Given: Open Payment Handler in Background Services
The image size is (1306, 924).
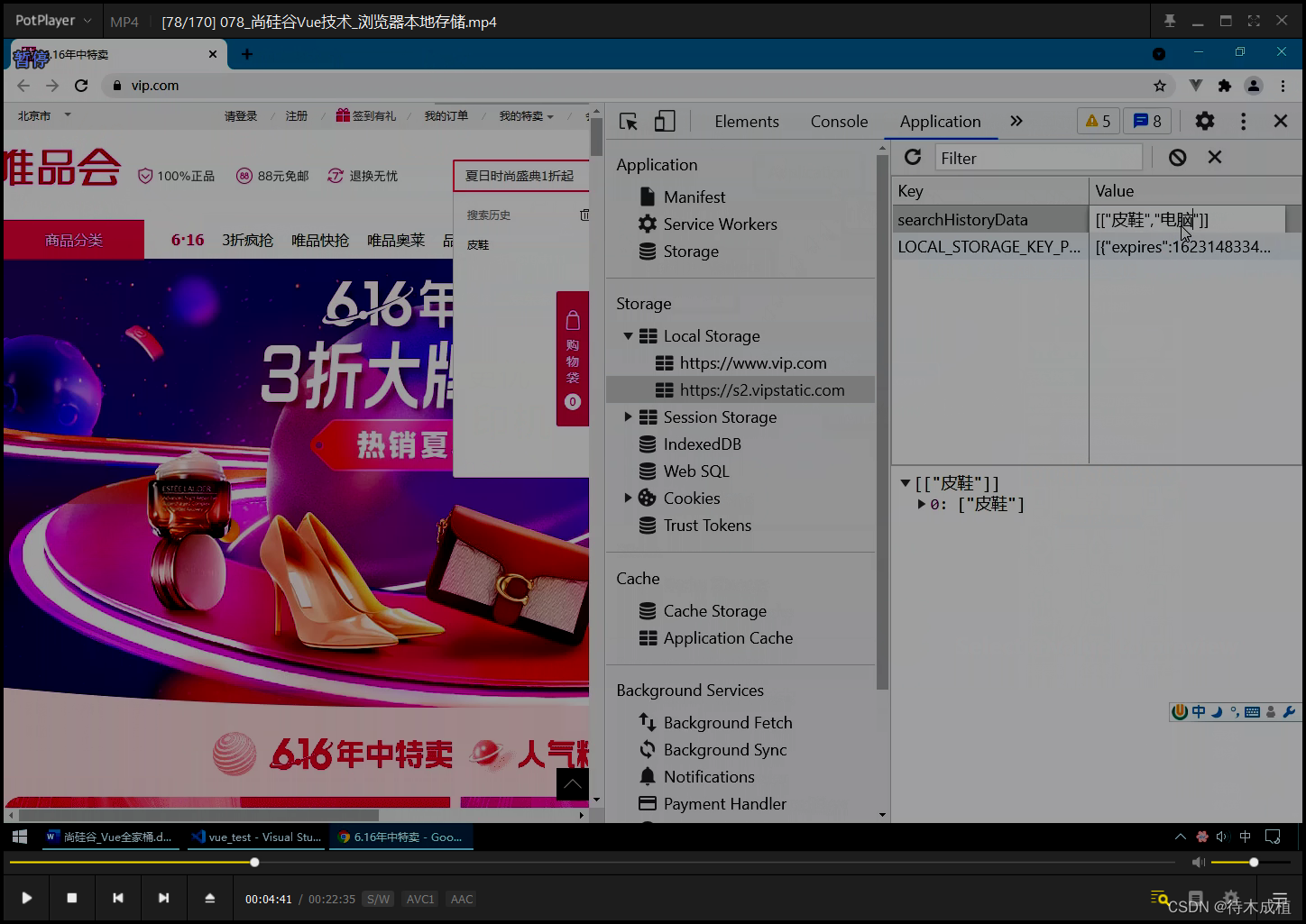Looking at the screenshot, I should (x=725, y=804).
